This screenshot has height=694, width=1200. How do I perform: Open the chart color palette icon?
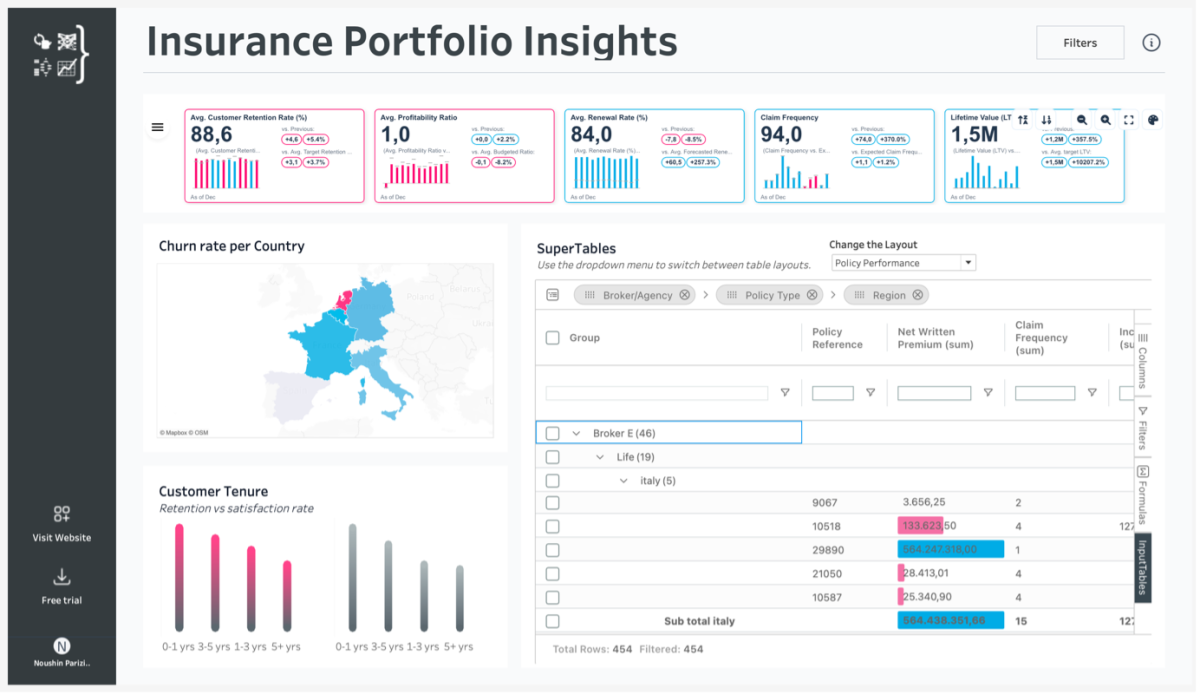1153,119
